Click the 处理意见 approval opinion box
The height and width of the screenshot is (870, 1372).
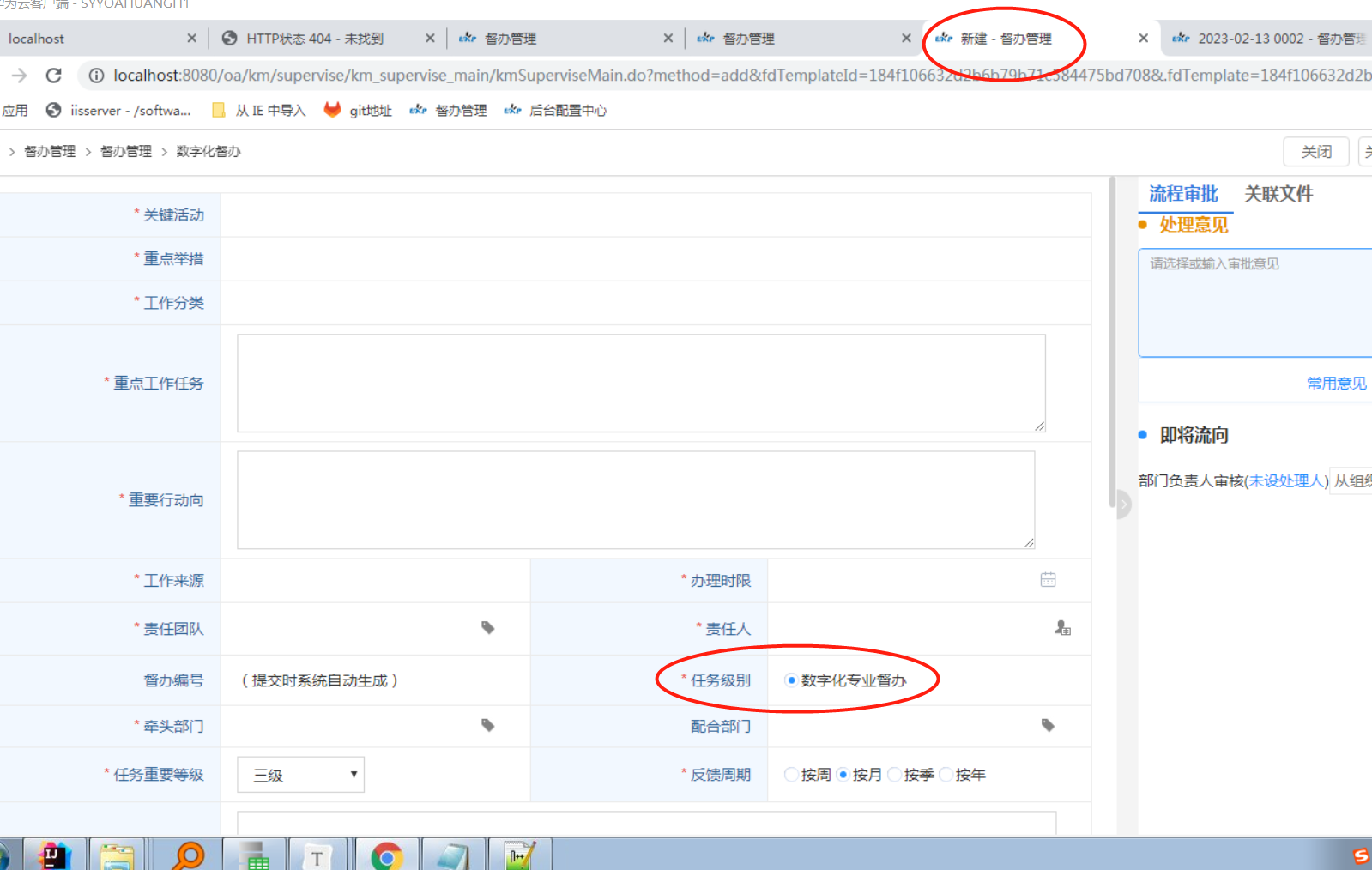pyautogui.click(x=1255, y=303)
